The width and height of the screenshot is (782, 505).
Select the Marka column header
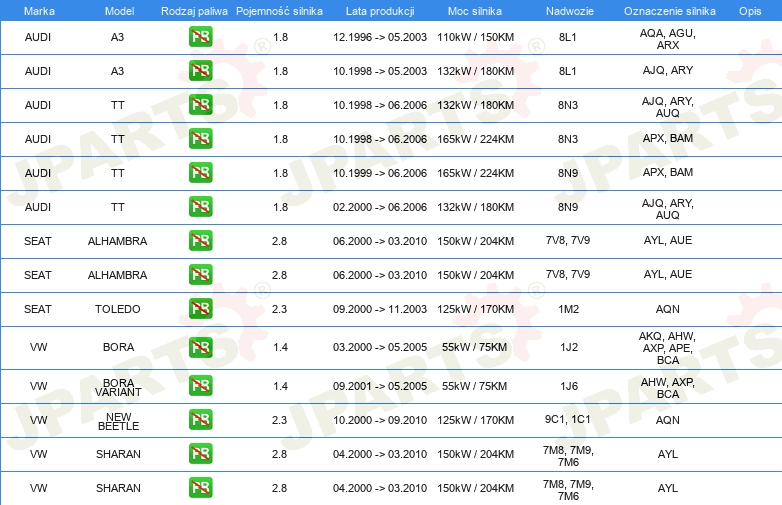pyautogui.click(x=39, y=11)
